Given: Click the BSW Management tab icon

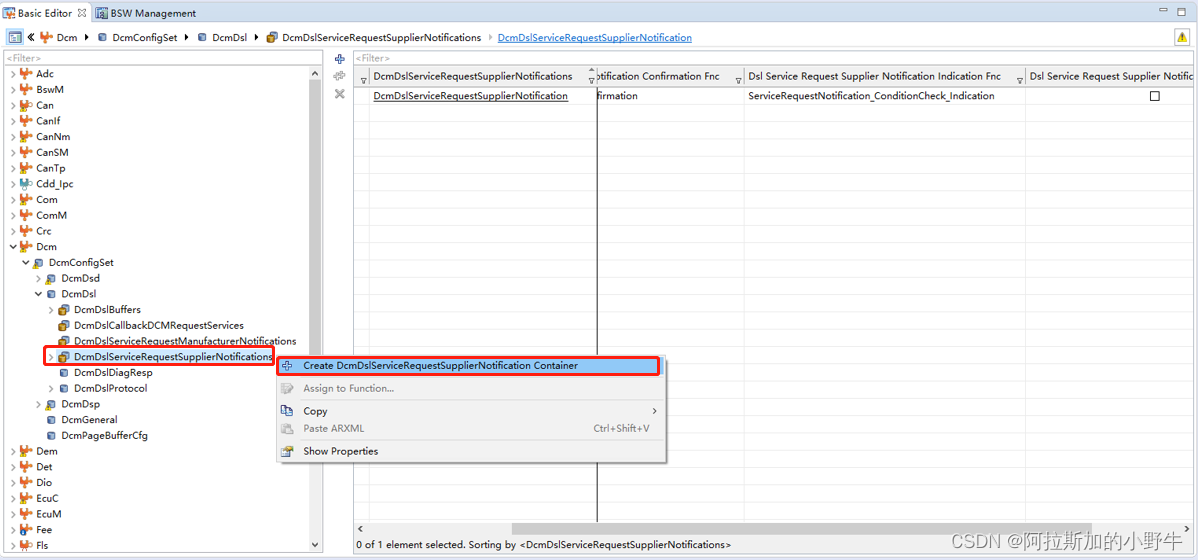Looking at the screenshot, I should [102, 13].
